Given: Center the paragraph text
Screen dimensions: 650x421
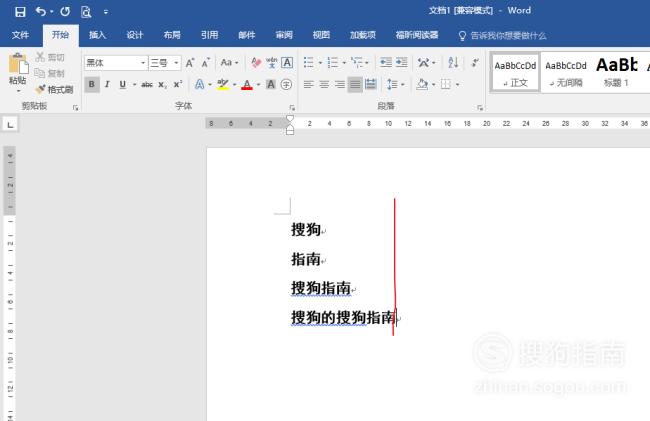Looking at the screenshot, I should coord(324,85).
